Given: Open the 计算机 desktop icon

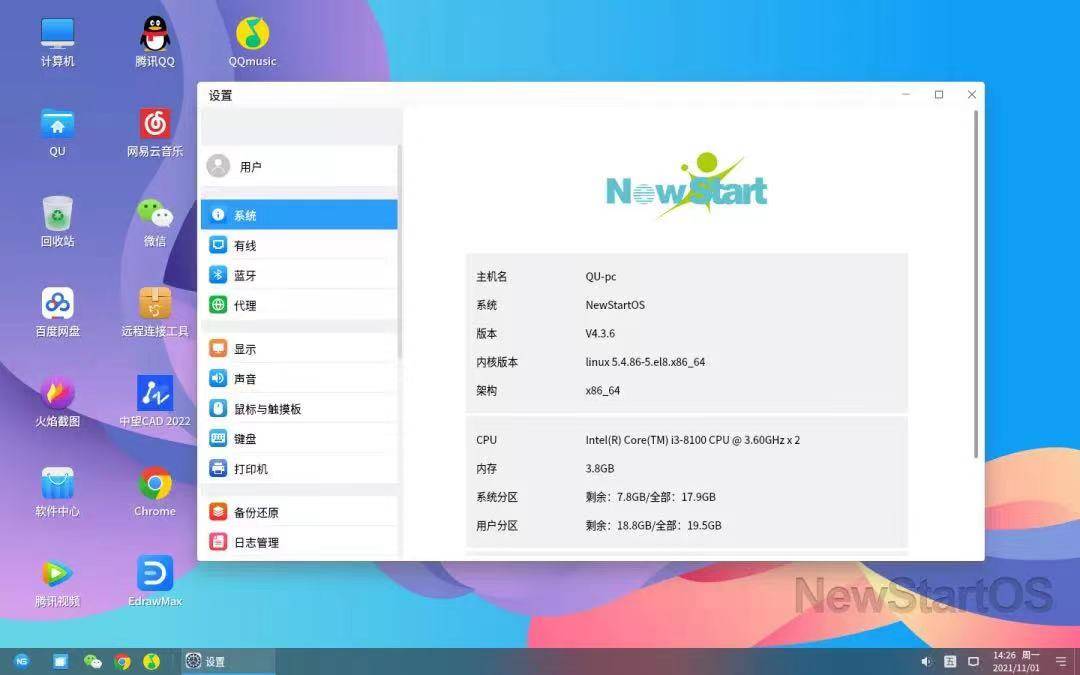Looking at the screenshot, I should coord(57,42).
